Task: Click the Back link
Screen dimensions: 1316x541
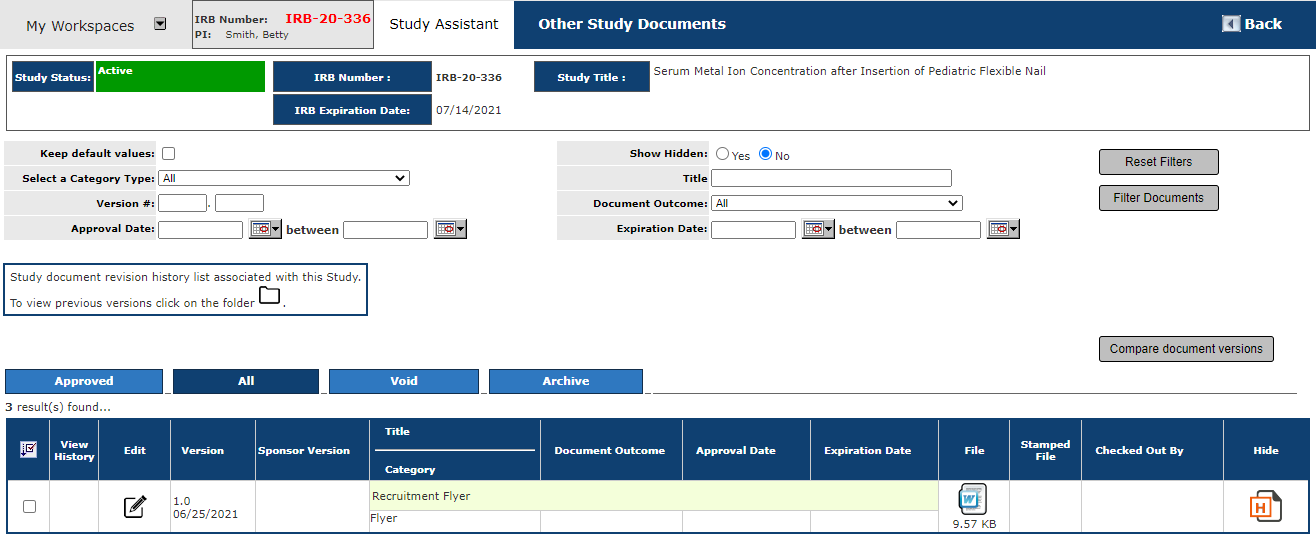Action: pyautogui.click(x=1263, y=24)
